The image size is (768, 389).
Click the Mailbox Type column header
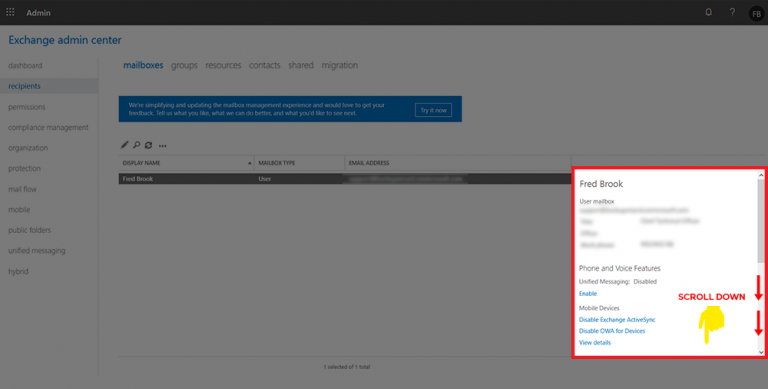(299, 163)
